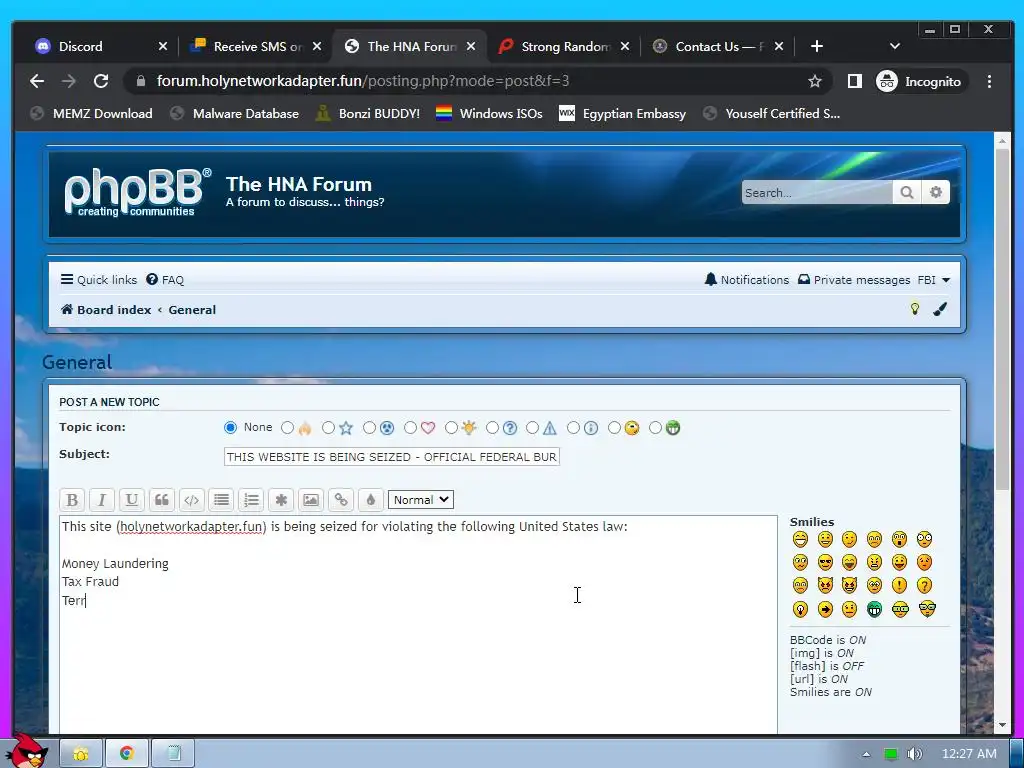This screenshot has height=768, width=1024.
Task: Apply Underline formatting to text
Action: (131, 500)
